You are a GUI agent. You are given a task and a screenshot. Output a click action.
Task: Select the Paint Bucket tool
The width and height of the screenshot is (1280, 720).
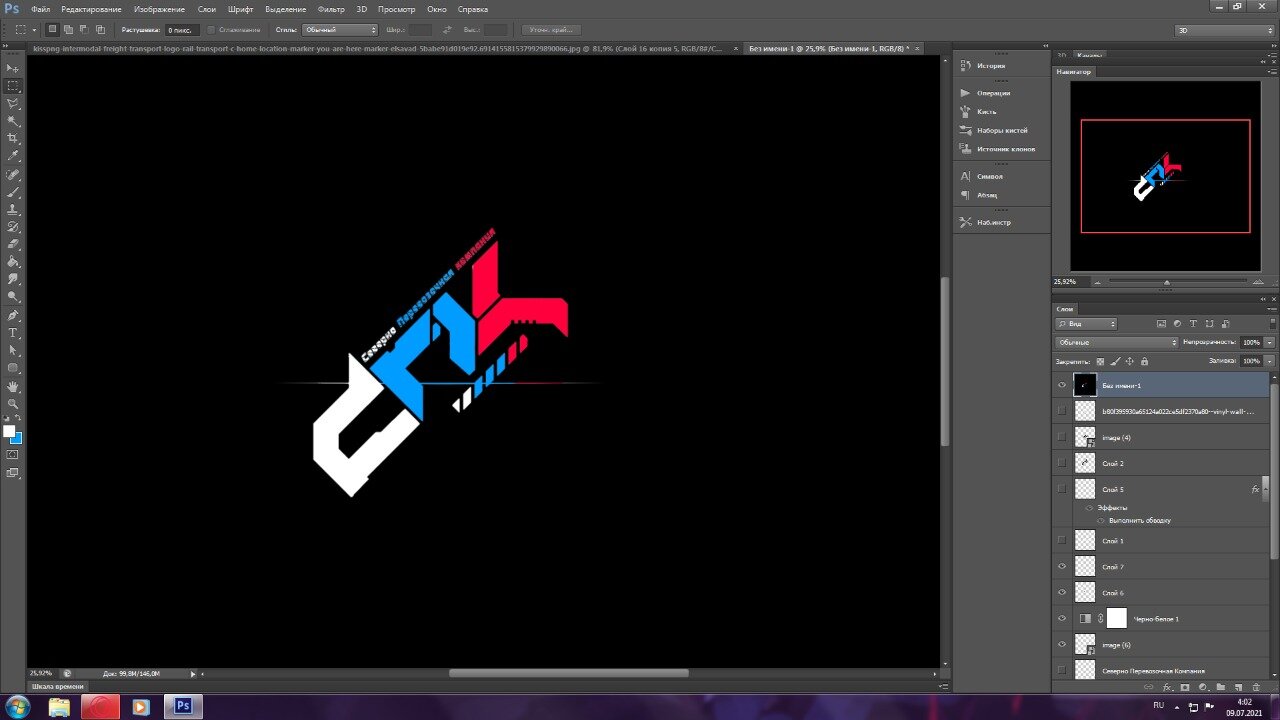click(13, 262)
